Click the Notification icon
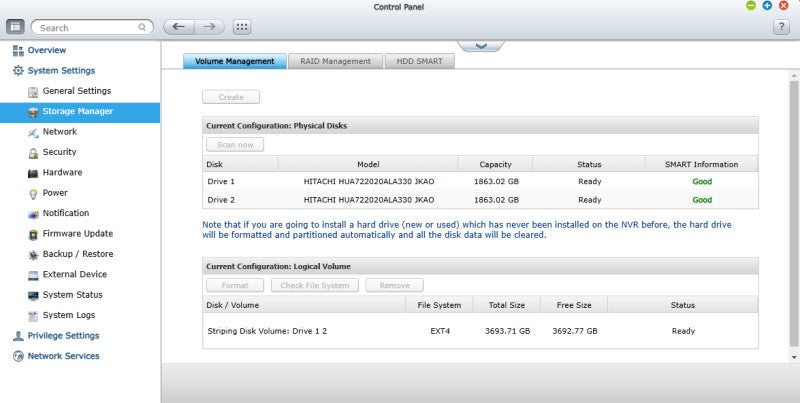Image resolution: width=800 pixels, height=403 pixels. pyautogui.click(x=33, y=214)
